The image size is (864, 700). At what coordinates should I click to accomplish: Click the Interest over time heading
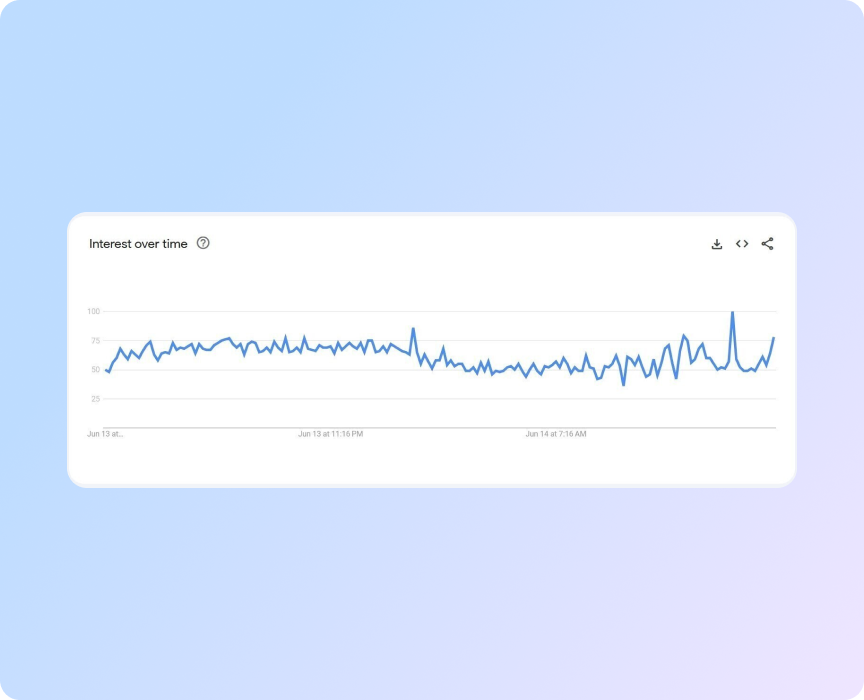click(136, 243)
